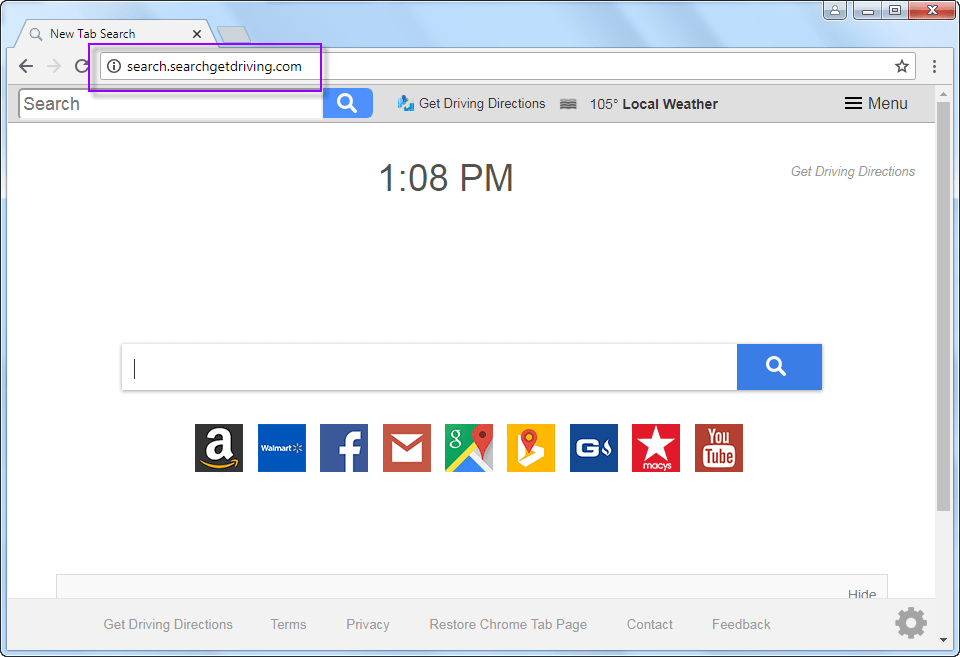Open the Walmart shortcut tile
Image resolution: width=960 pixels, height=657 pixels.
(x=282, y=448)
